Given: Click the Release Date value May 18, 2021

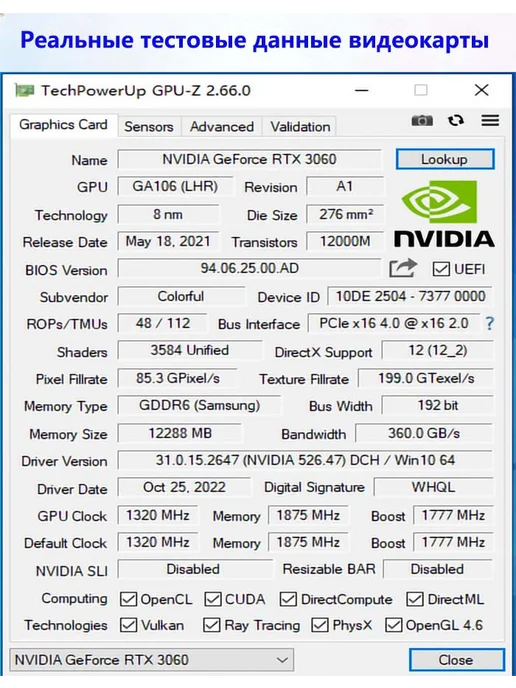Looking at the screenshot, I should pos(168,241).
